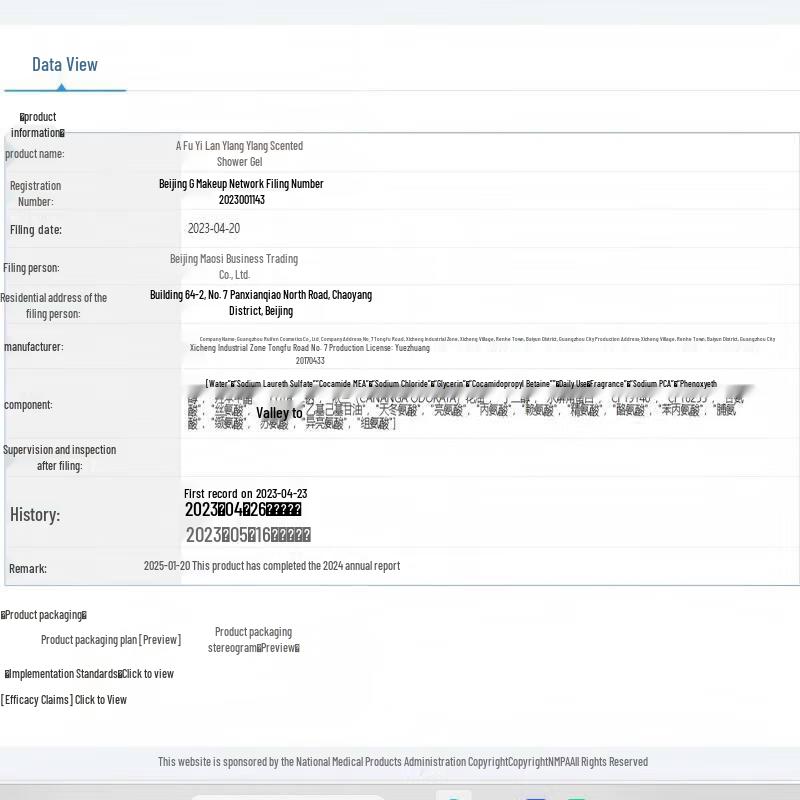Click the Panxianqiao North Road address text
Image resolution: width=800 pixels, height=800 pixels.
[x=260, y=302]
